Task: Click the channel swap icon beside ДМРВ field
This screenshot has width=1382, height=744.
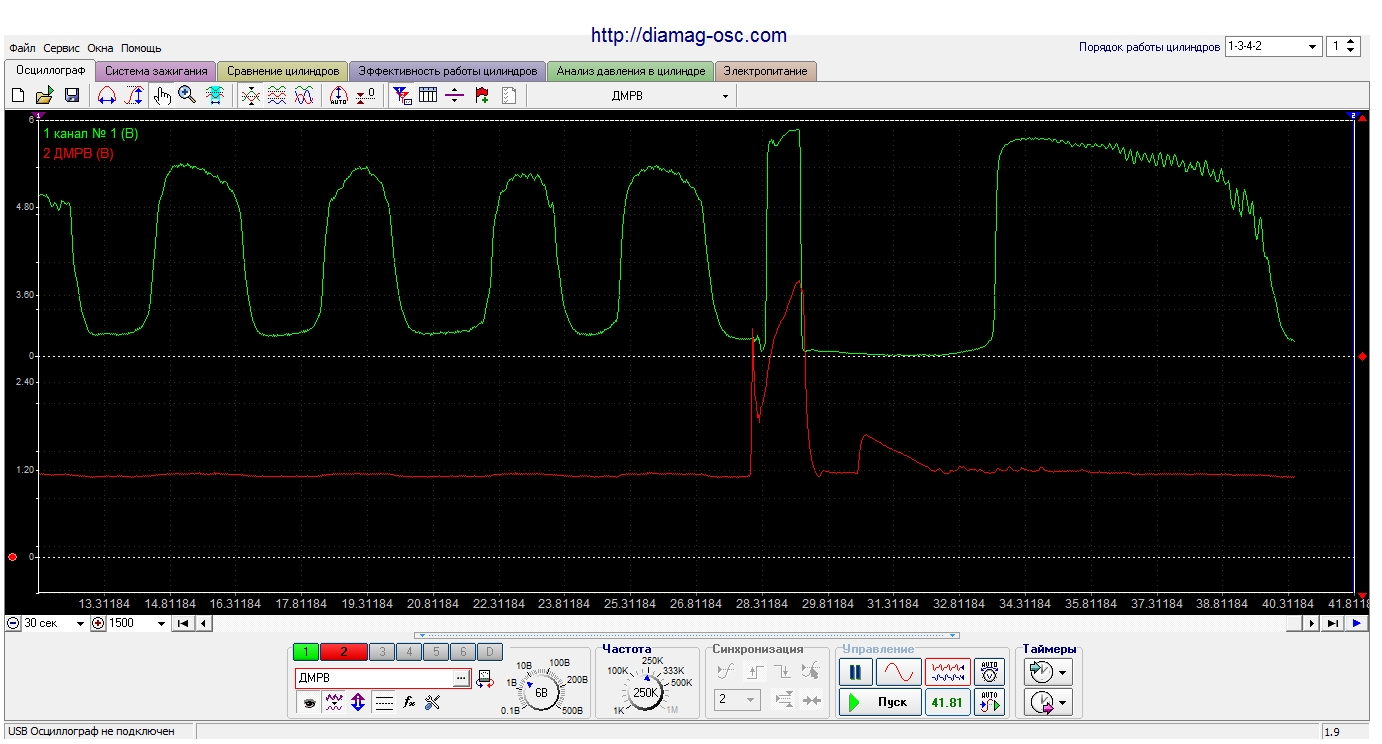Action: pyautogui.click(x=485, y=678)
